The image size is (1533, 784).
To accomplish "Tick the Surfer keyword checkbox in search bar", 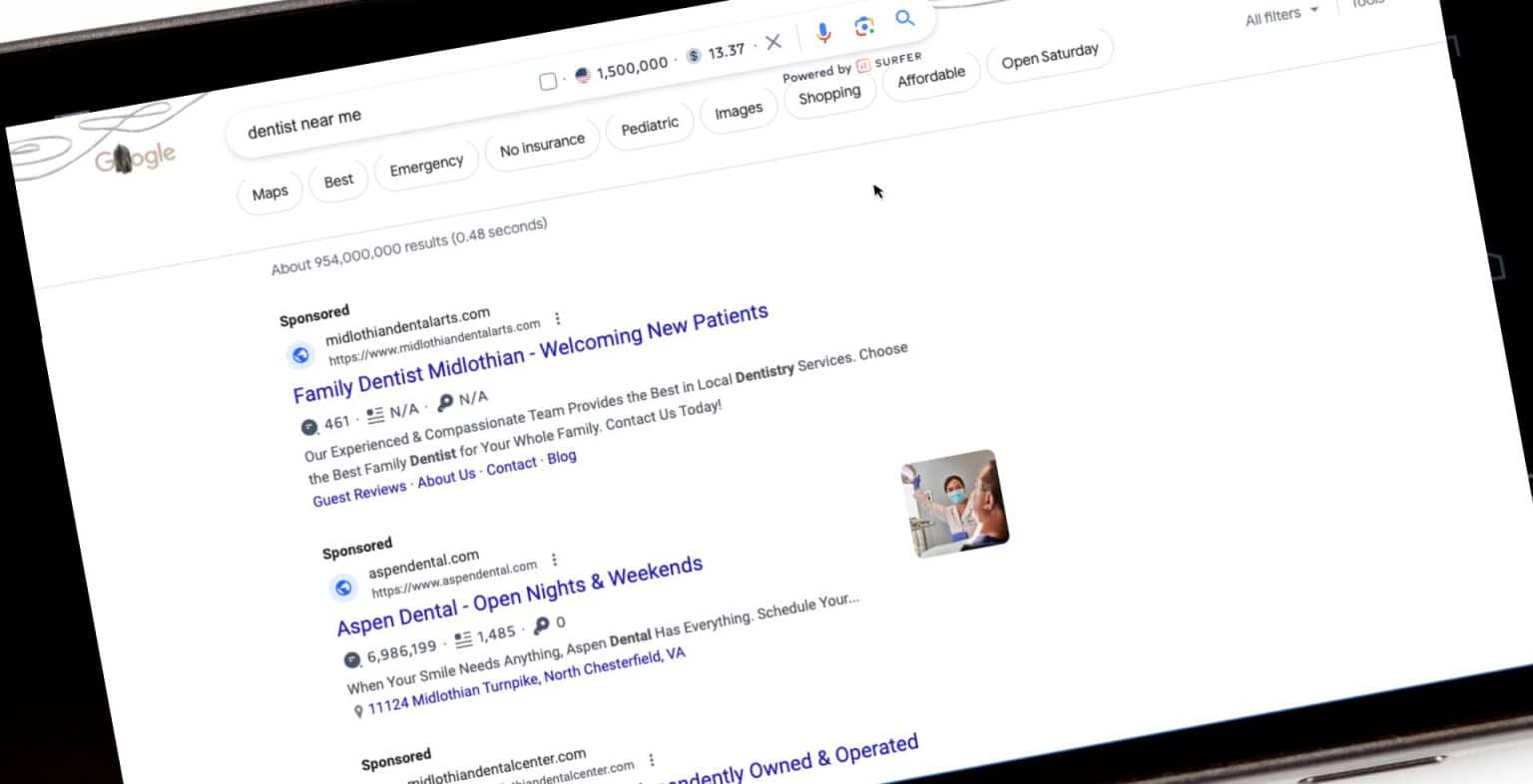I will (548, 82).
